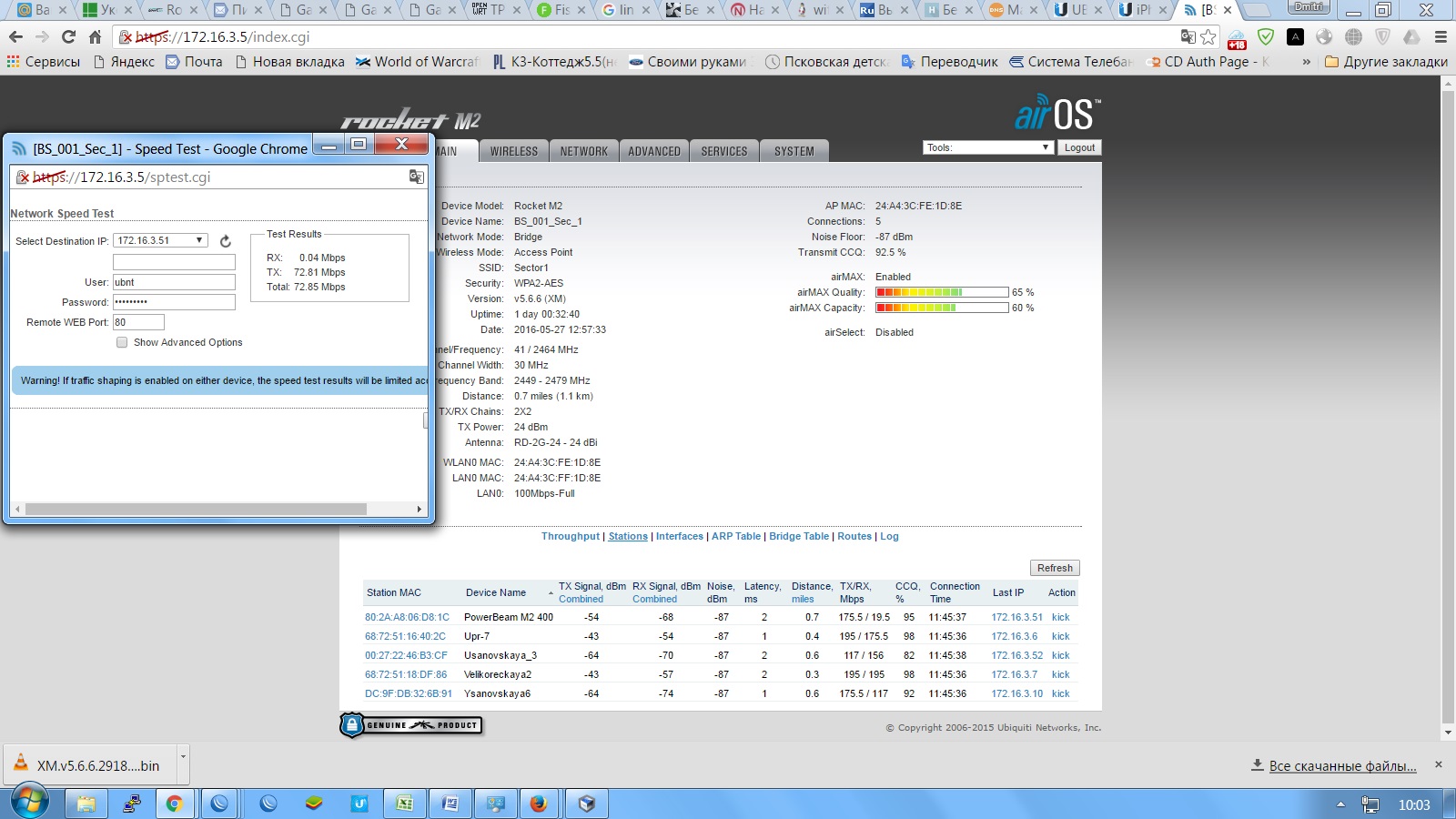This screenshot has width=1456, height=819.
Task: Open Firefox from the taskbar
Action: (540, 804)
